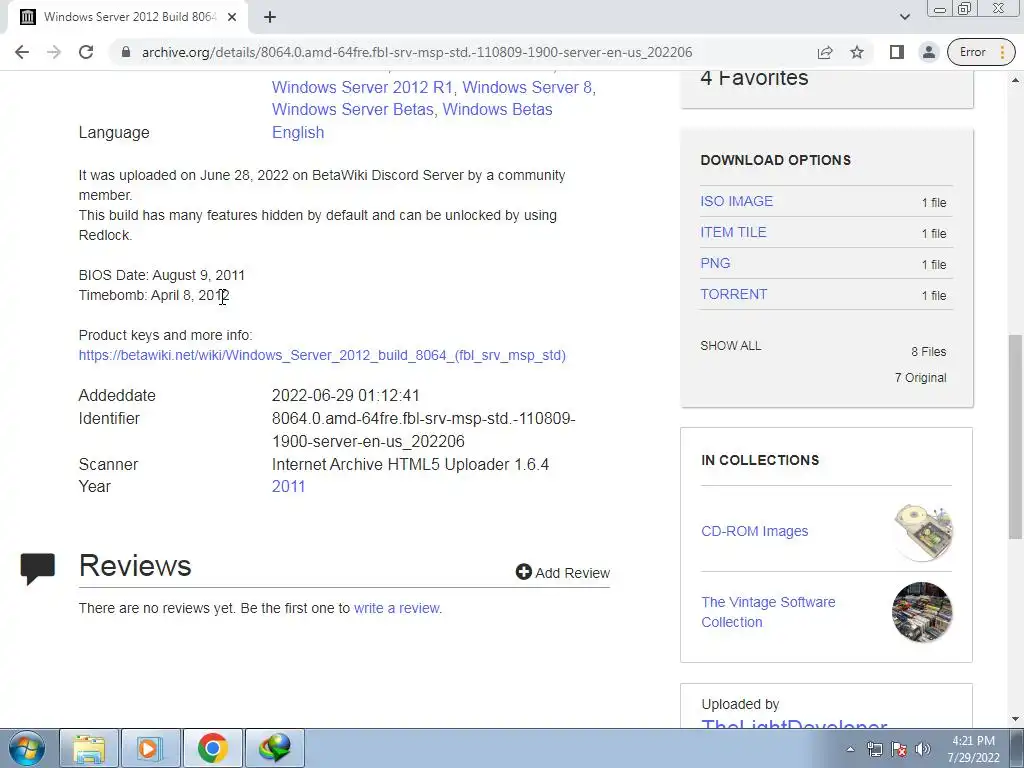The height and width of the screenshot is (768, 1024).
Task: Click the scrollbar down arrow
Action: coord(1015,719)
